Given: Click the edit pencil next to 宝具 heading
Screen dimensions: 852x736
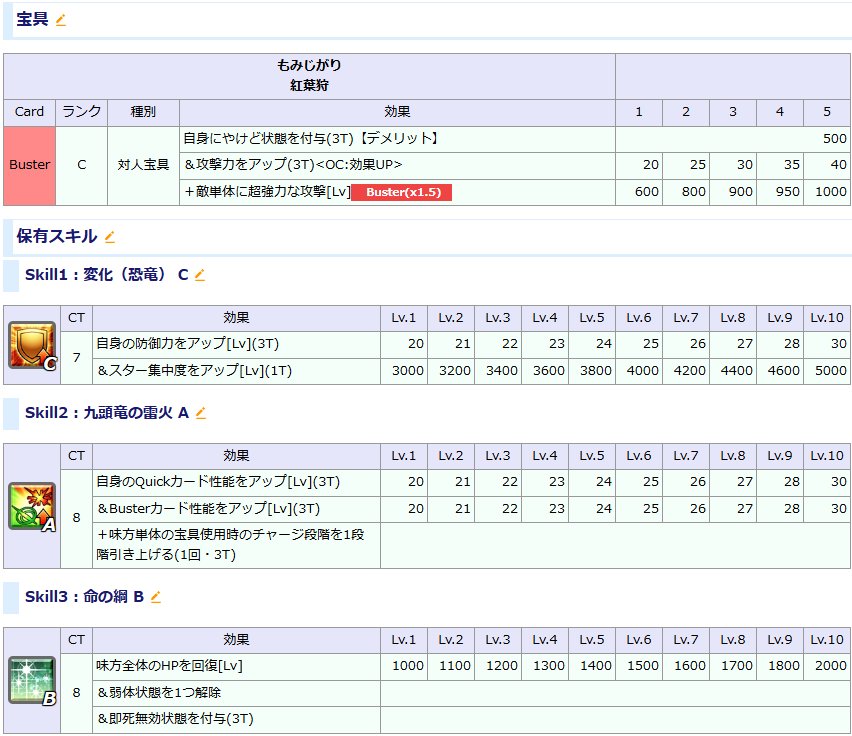Looking at the screenshot, I should coord(60,21).
